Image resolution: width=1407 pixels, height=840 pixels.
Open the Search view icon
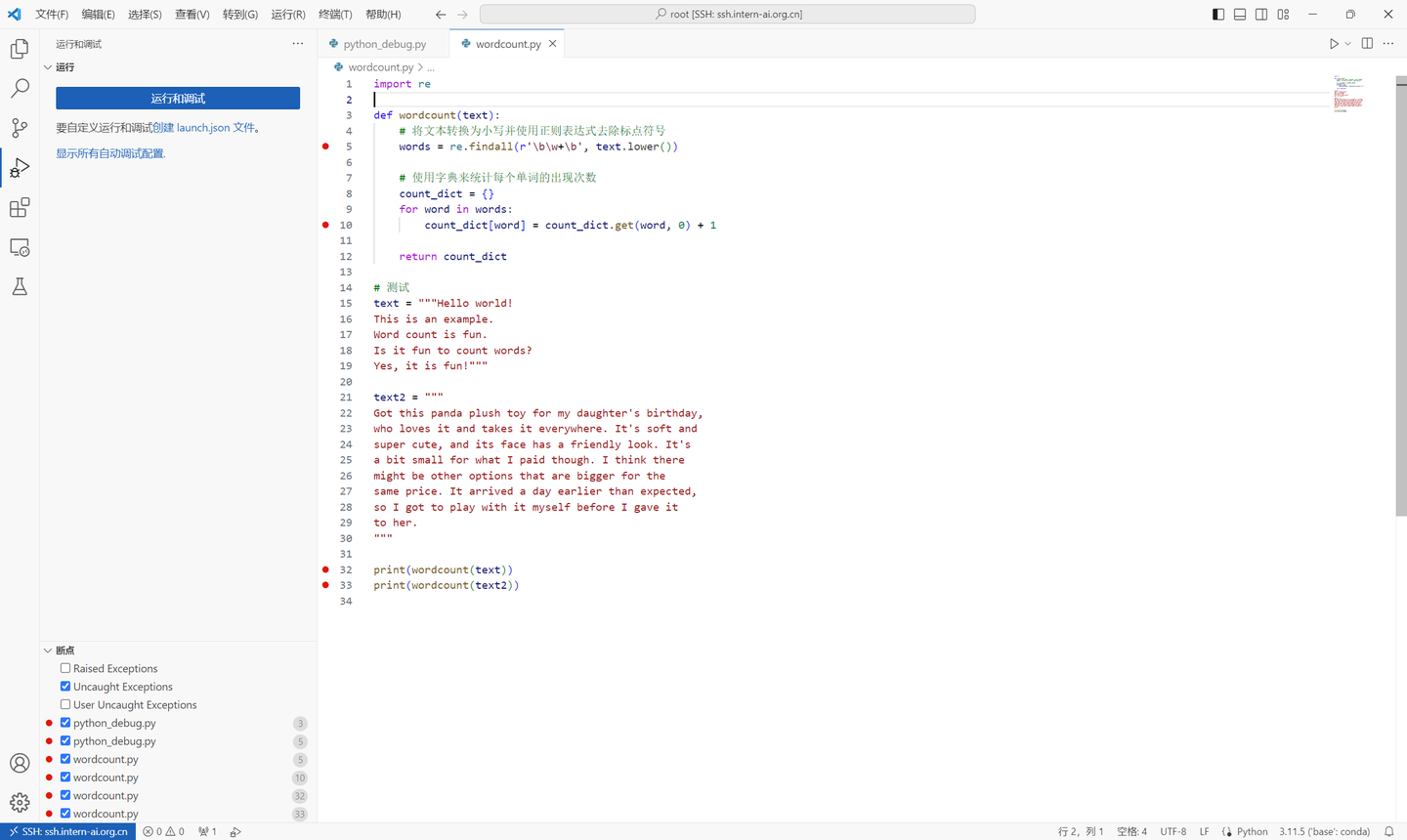[20, 89]
